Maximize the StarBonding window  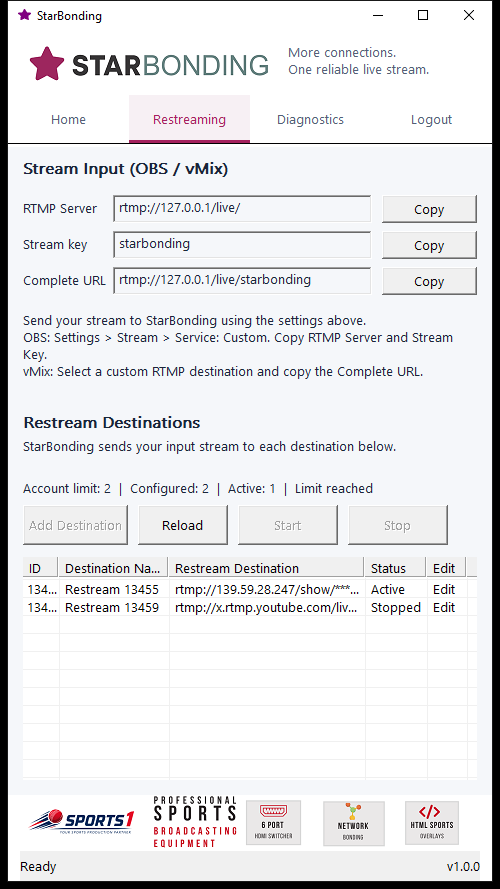[423, 15]
